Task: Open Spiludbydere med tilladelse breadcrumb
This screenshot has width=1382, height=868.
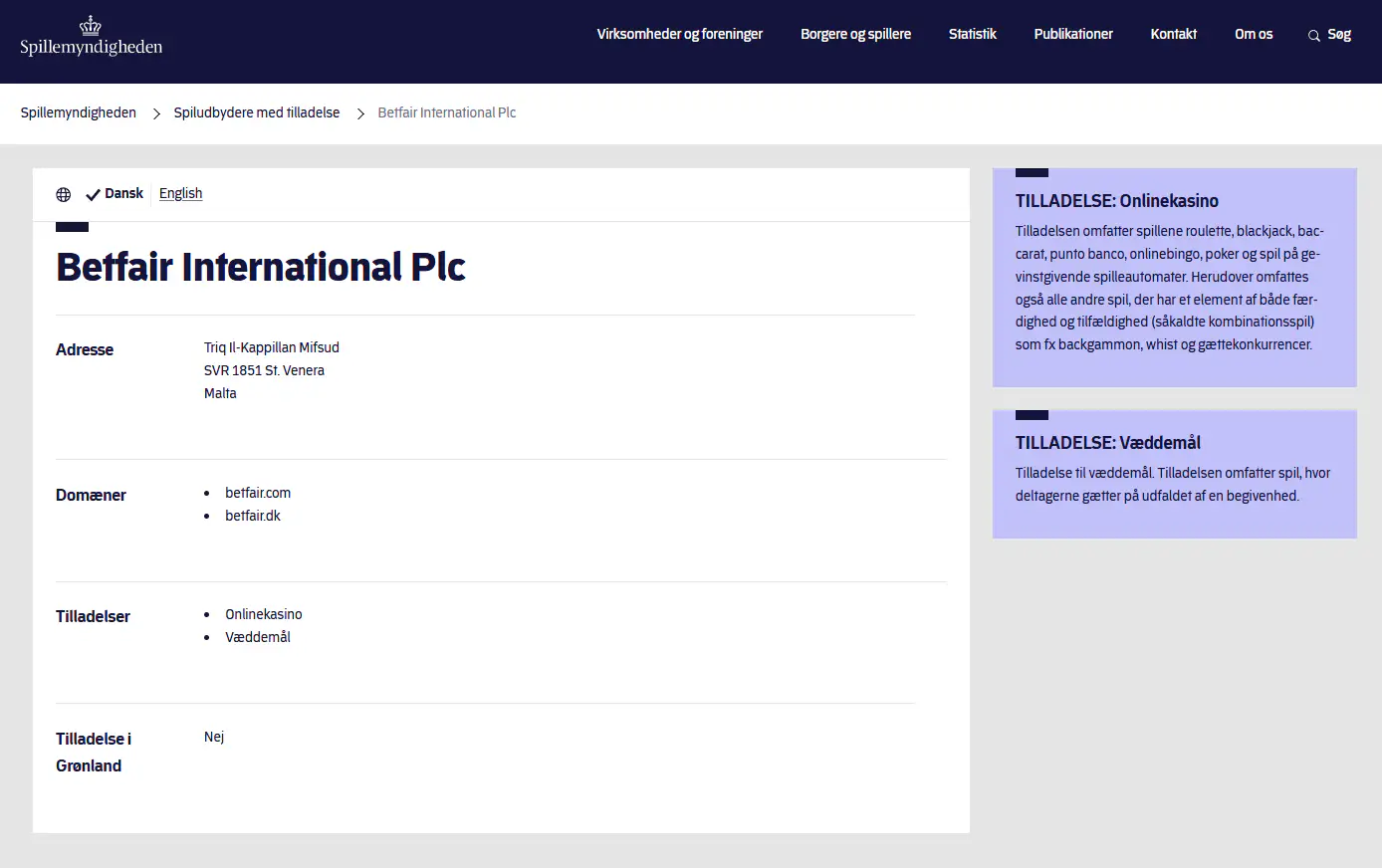Action: click(257, 112)
